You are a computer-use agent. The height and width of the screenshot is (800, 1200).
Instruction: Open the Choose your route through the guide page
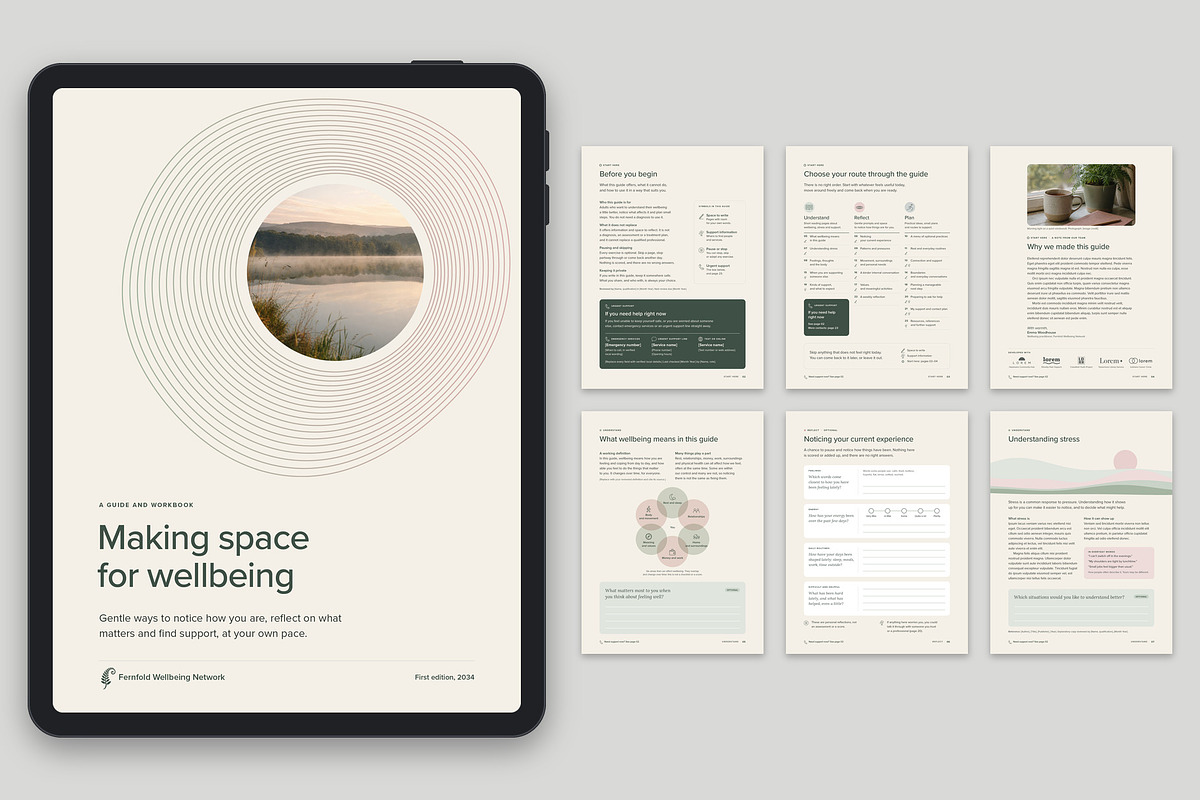877,267
